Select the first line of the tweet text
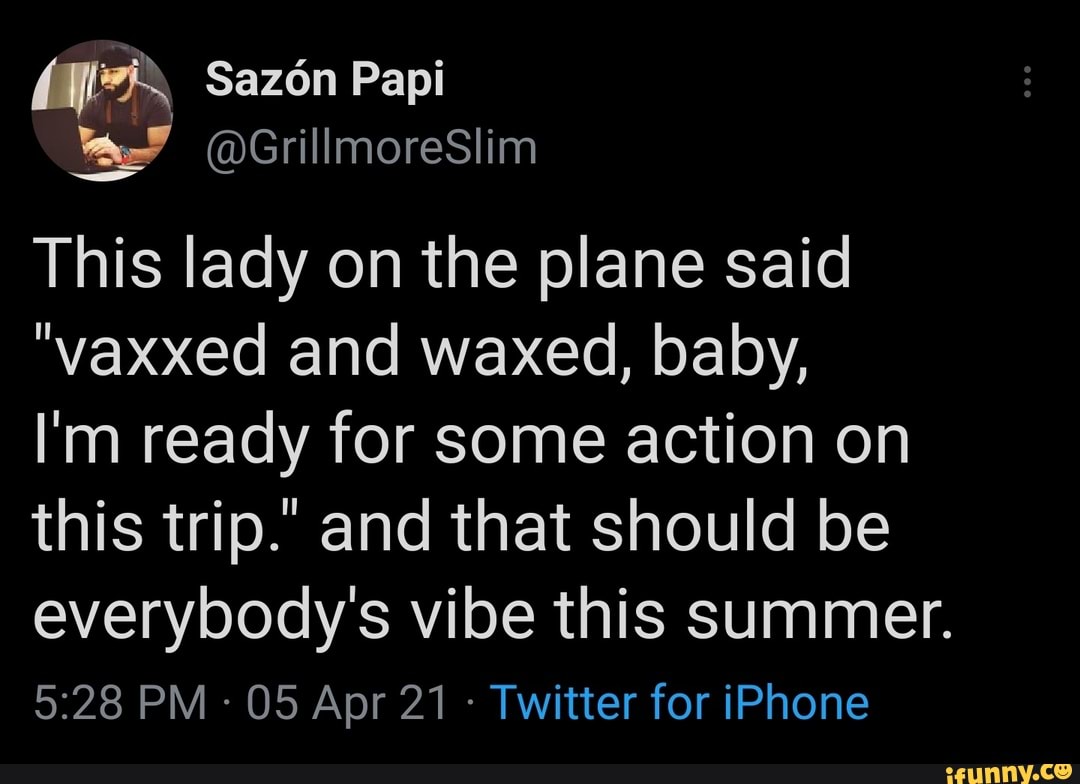The width and height of the screenshot is (1080, 784). [443, 263]
